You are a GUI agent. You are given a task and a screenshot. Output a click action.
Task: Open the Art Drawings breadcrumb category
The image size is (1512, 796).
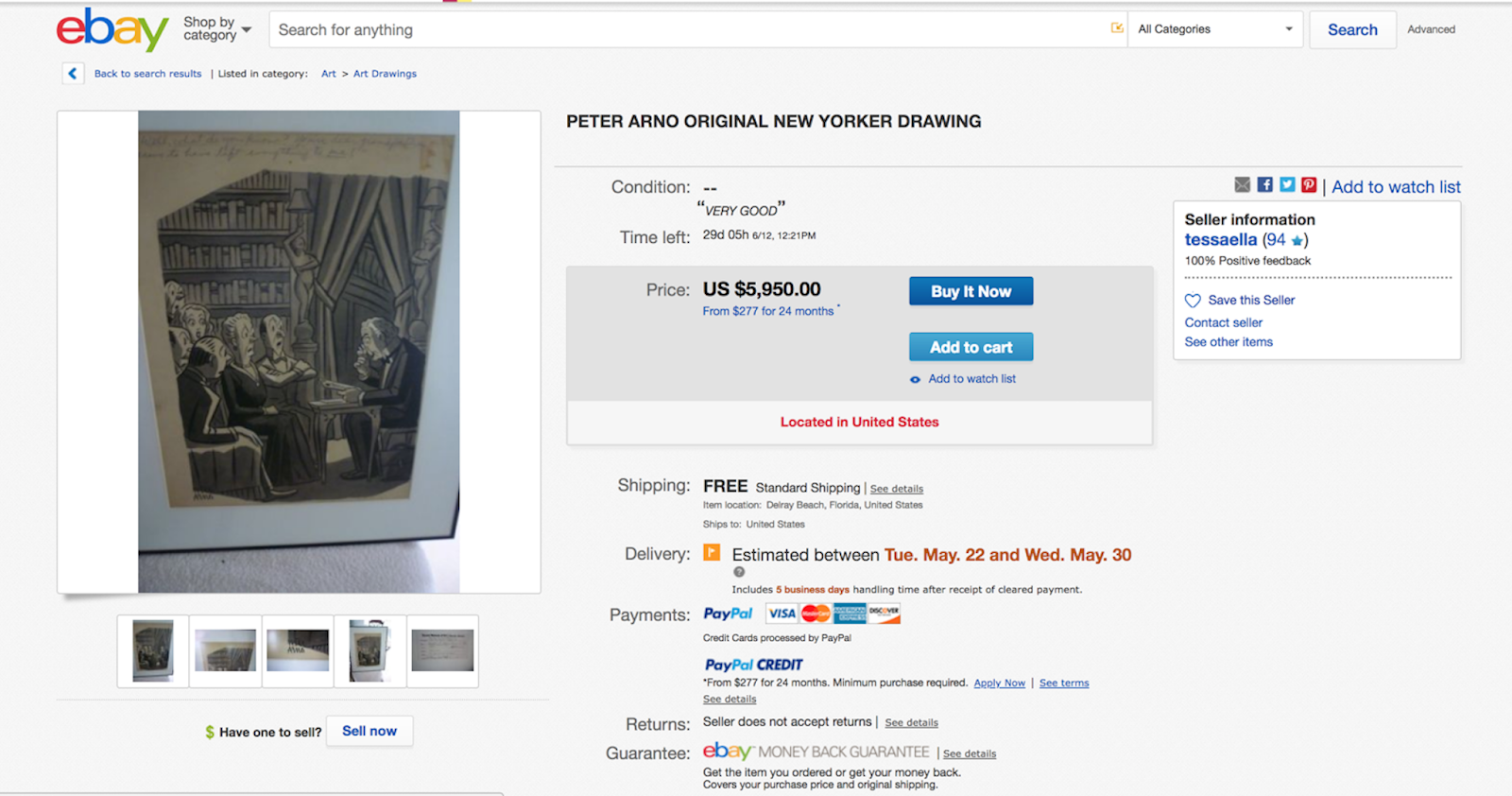point(385,74)
